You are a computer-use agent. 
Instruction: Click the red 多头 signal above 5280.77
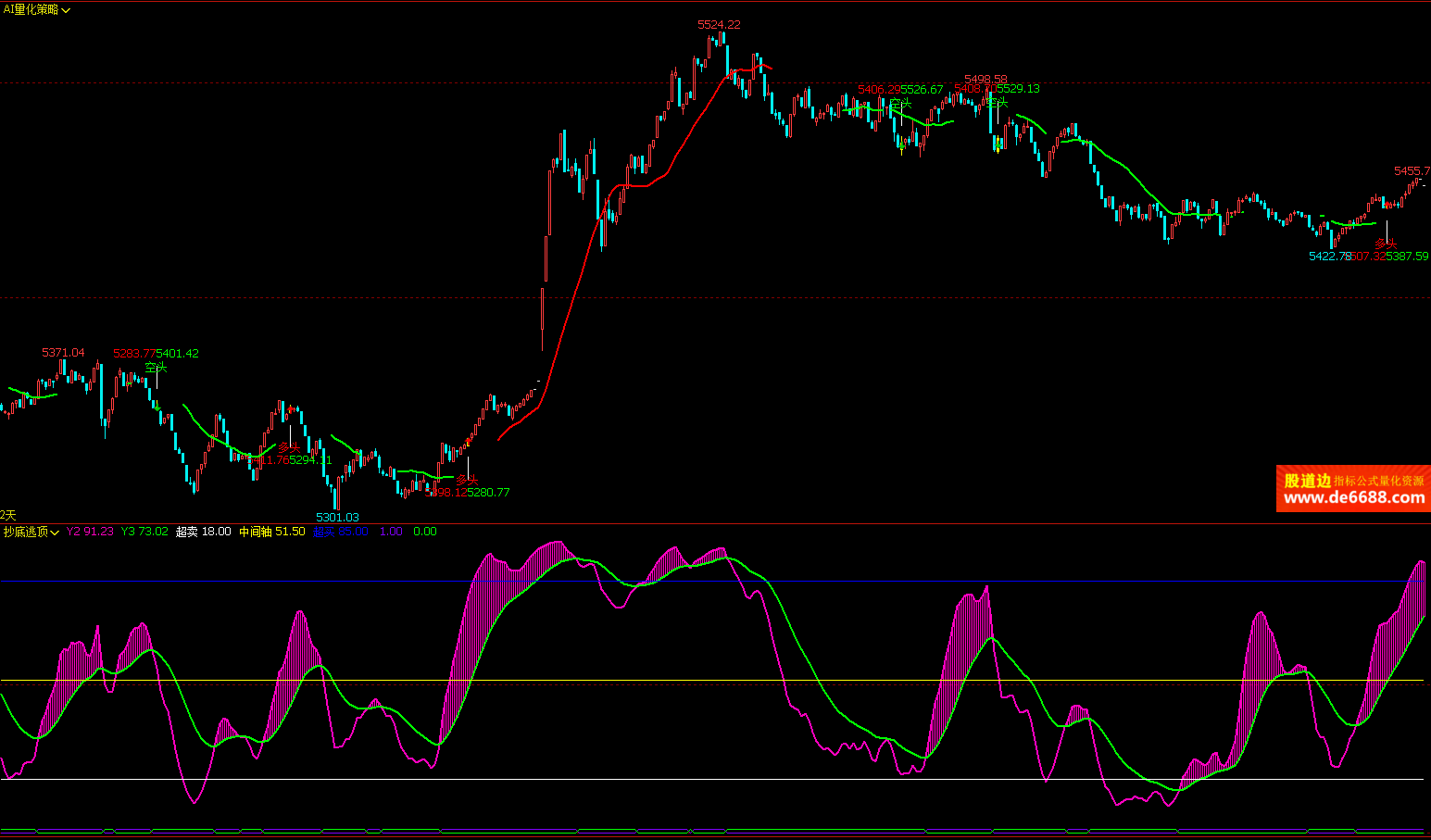click(467, 480)
